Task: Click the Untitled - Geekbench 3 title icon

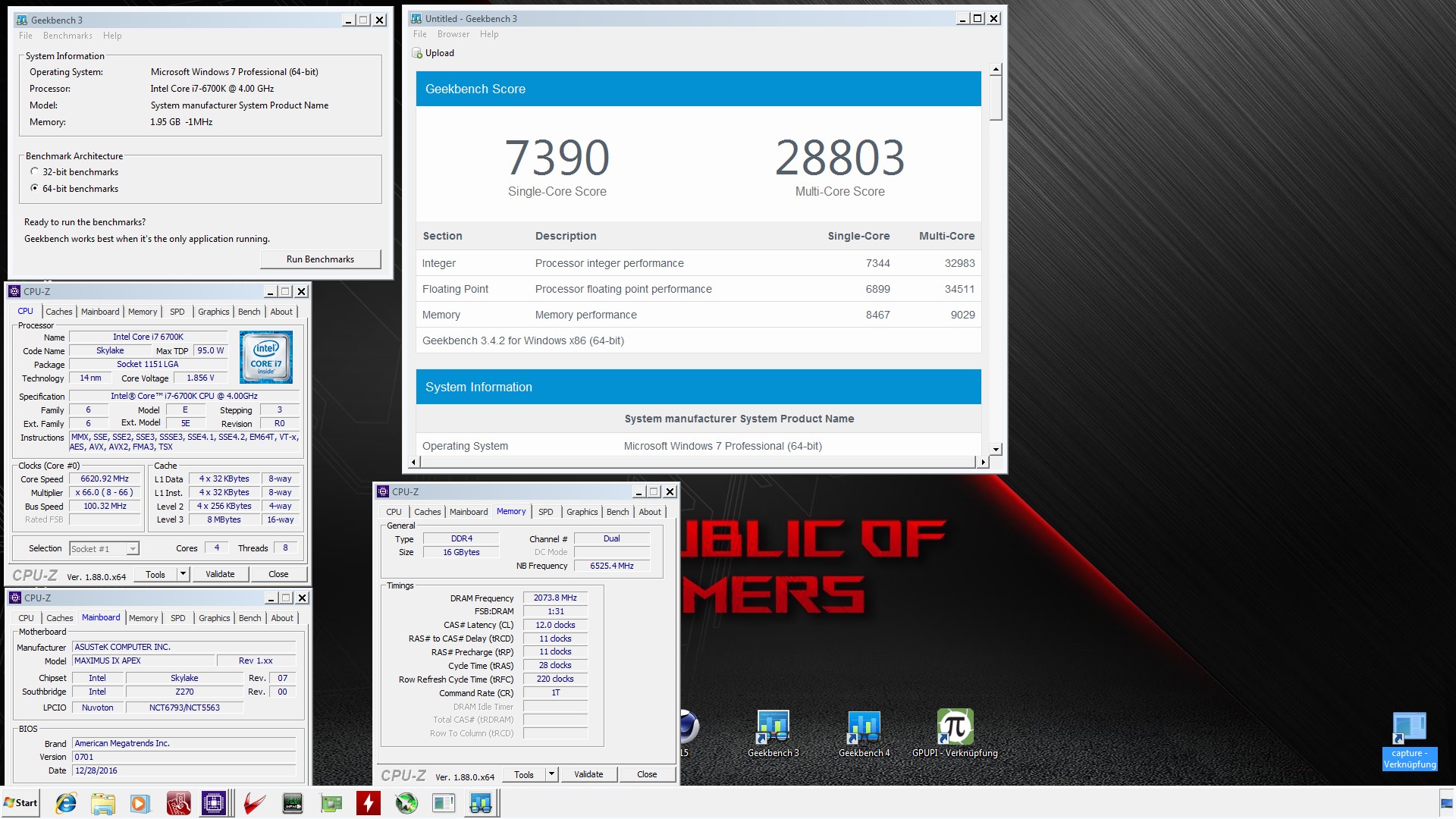Action: (x=416, y=18)
